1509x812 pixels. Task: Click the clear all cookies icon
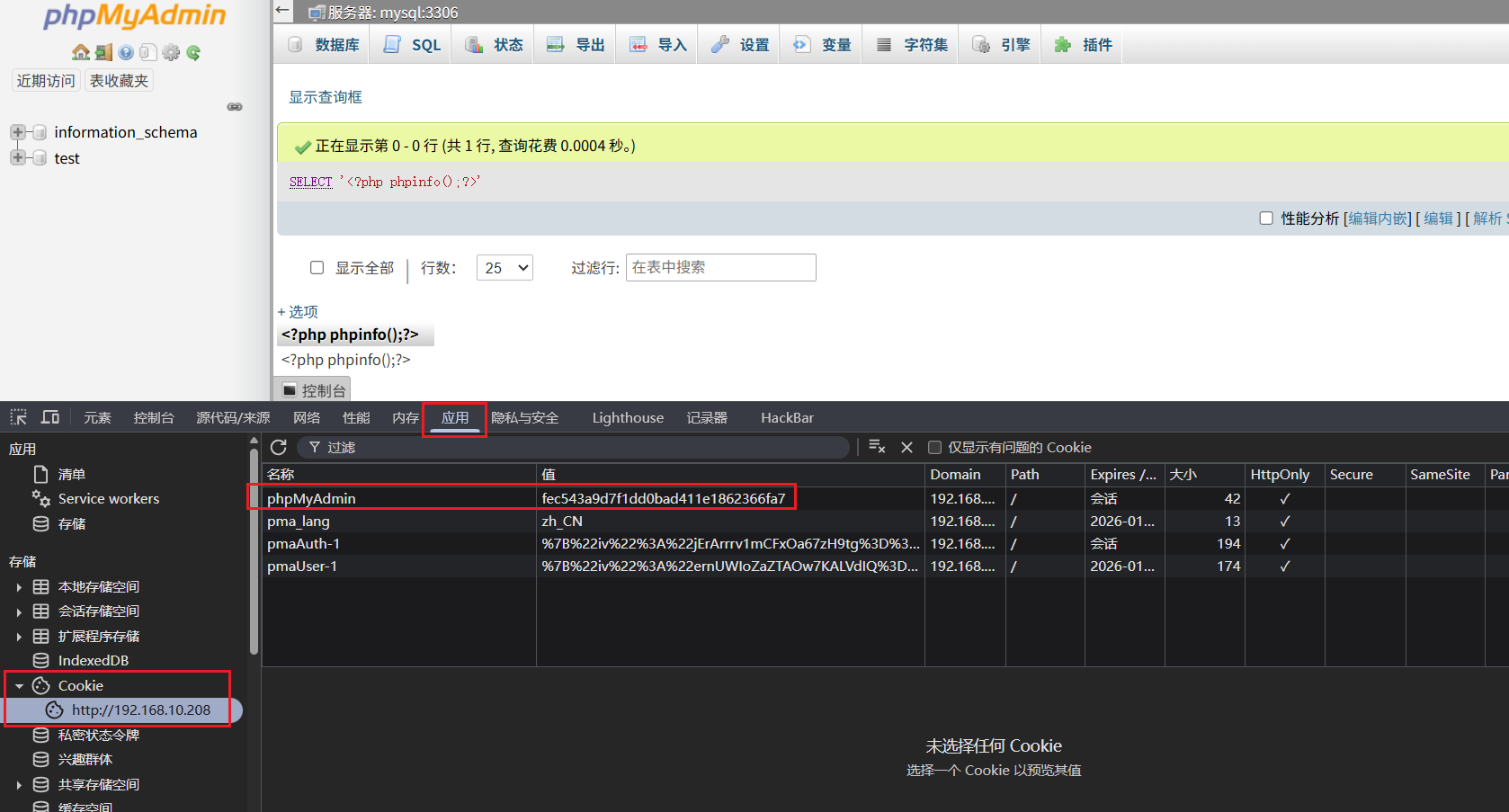pos(877,448)
